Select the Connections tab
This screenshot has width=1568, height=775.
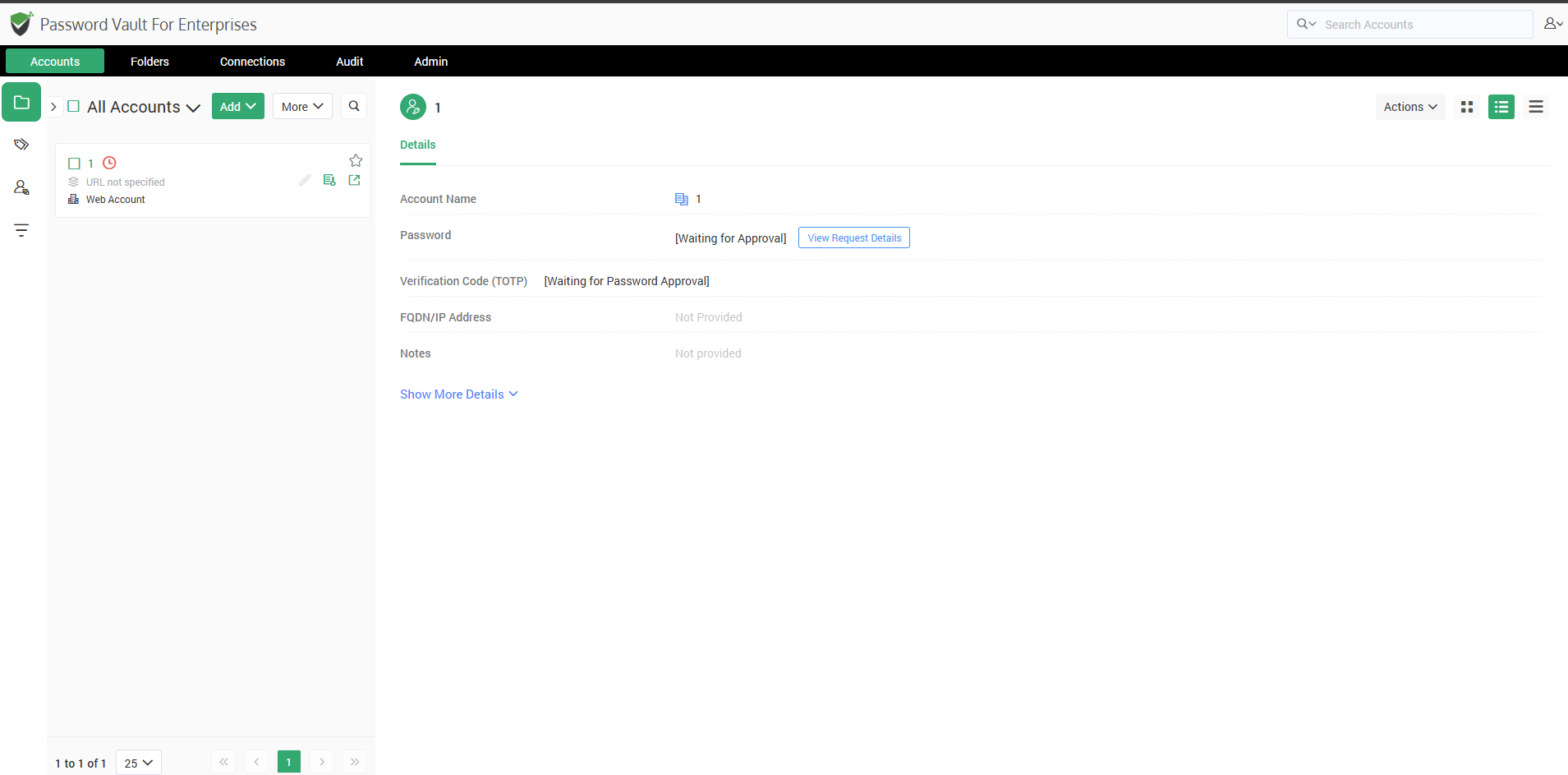click(252, 61)
